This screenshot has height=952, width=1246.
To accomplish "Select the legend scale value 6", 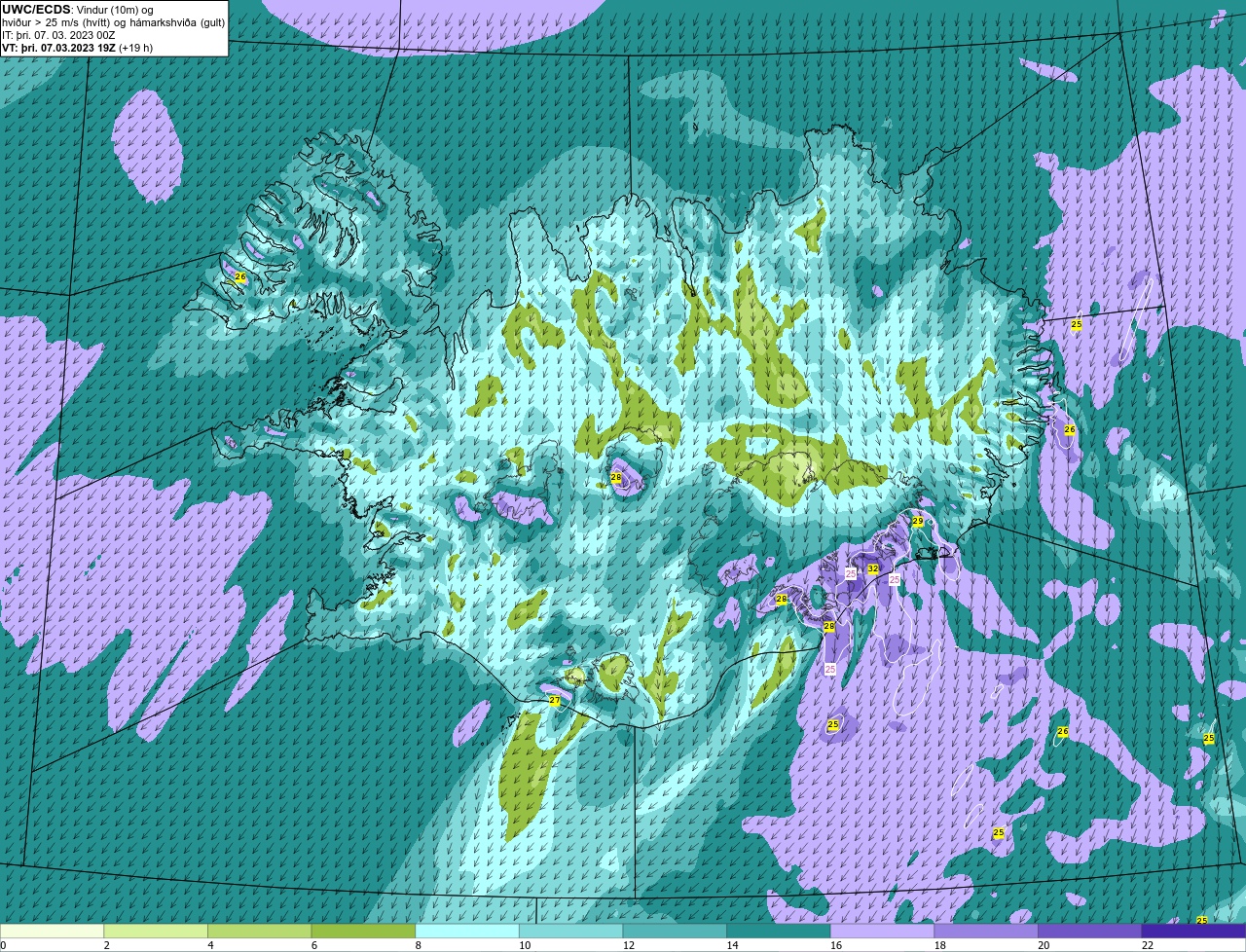I will pos(313,945).
